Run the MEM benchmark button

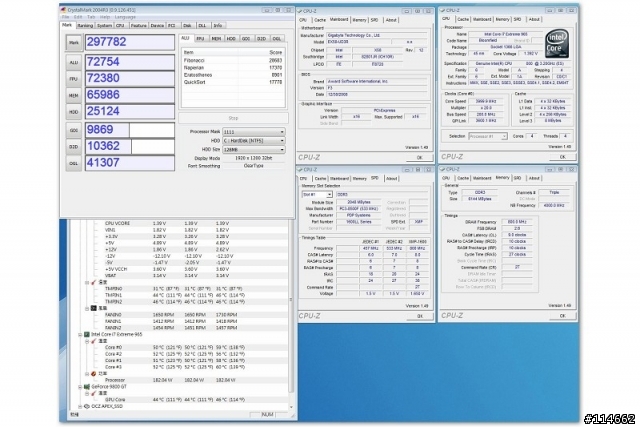(x=74, y=96)
